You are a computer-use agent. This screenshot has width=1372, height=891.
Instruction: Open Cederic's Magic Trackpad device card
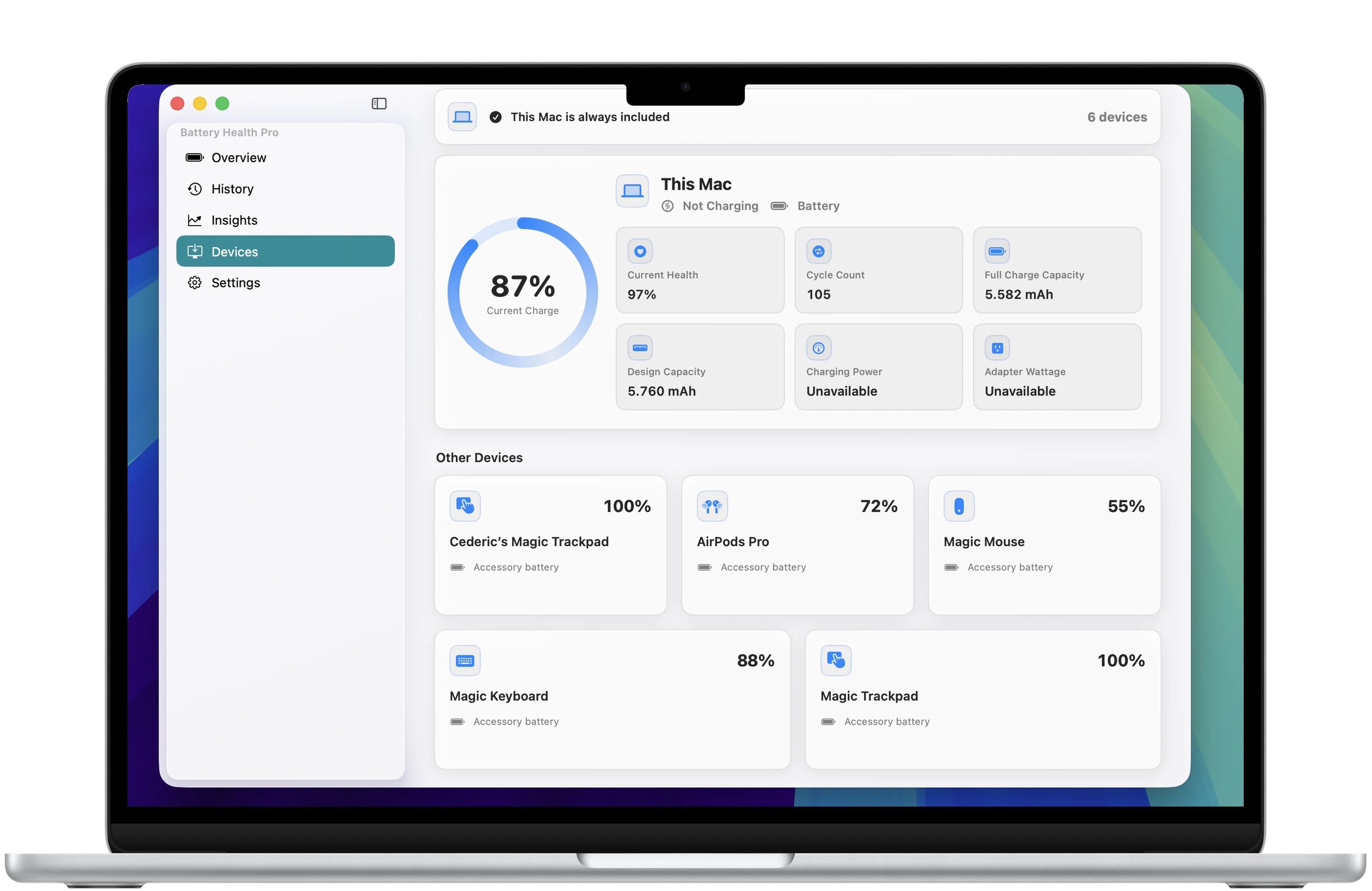click(550, 545)
